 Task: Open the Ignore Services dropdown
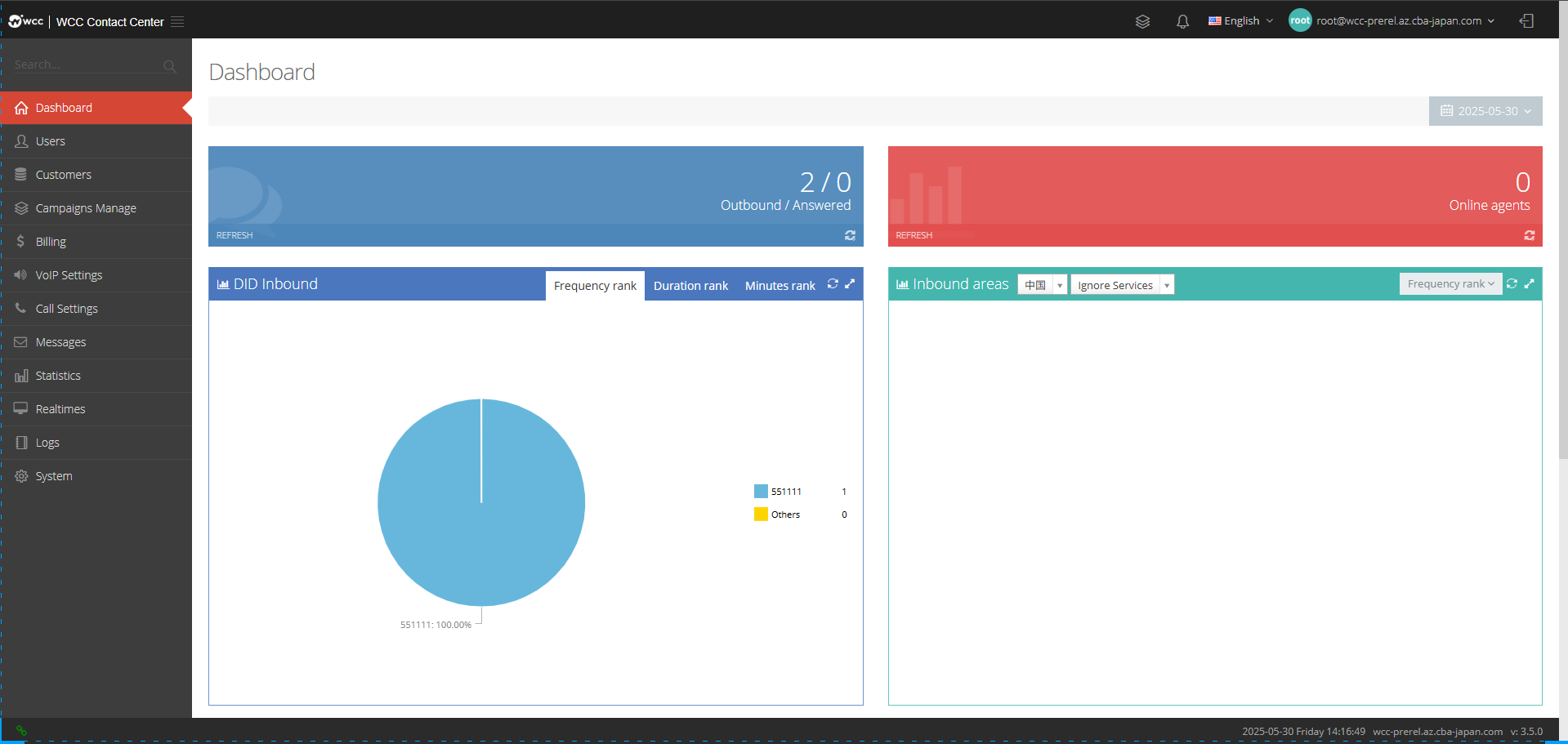(1122, 285)
